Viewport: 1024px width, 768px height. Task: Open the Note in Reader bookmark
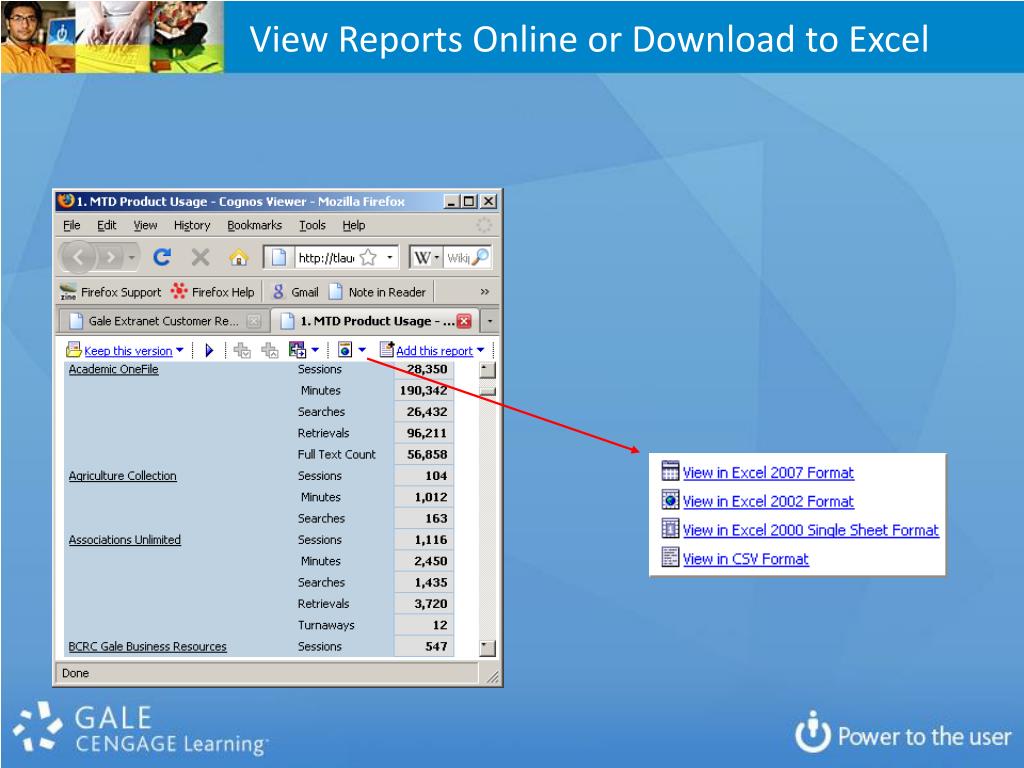coord(377,292)
